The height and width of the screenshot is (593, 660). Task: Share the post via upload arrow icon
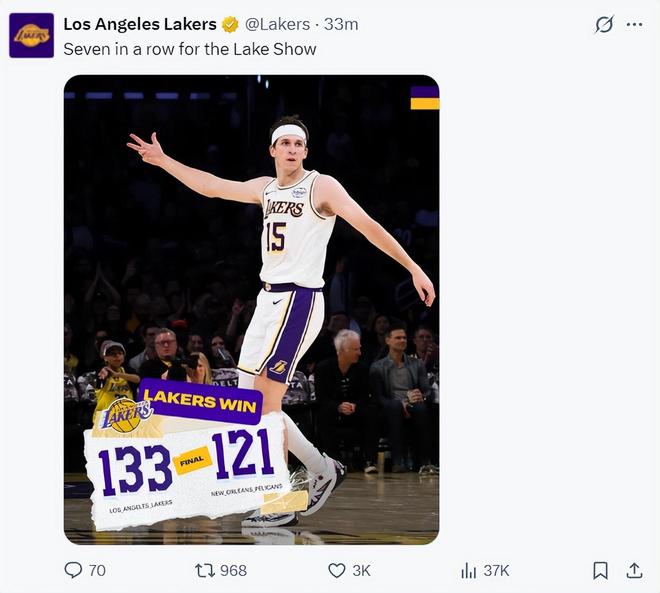pos(634,570)
